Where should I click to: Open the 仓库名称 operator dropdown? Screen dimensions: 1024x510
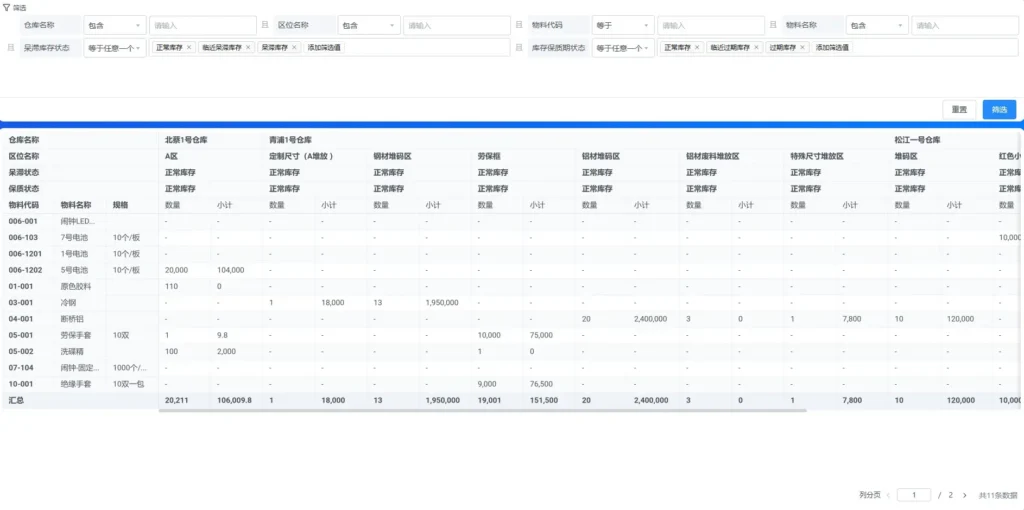click(114, 25)
